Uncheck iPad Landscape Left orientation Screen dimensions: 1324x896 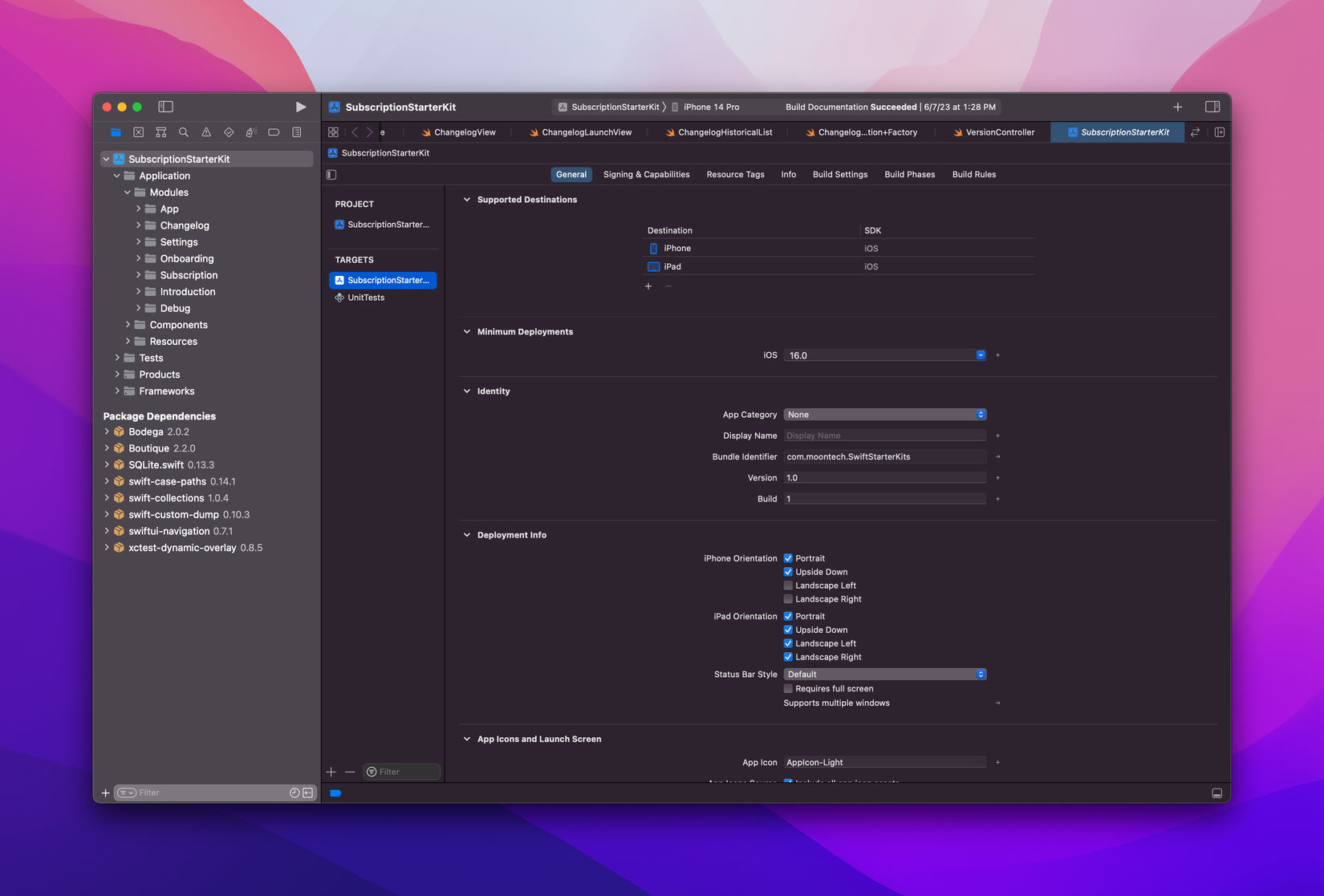click(x=788, y=643)
